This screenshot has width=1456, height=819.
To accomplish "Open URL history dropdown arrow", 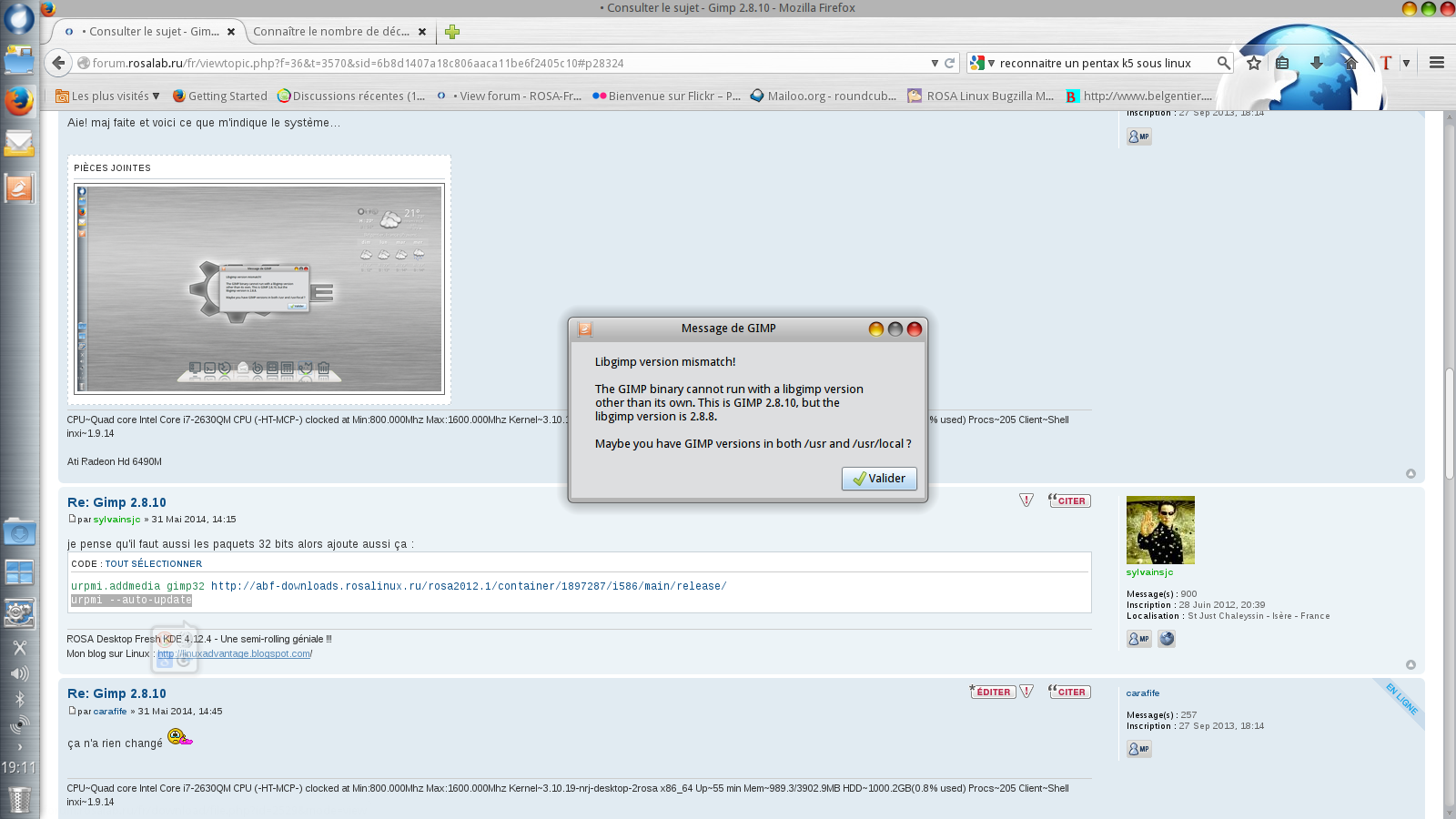I will tap(935, 63).
